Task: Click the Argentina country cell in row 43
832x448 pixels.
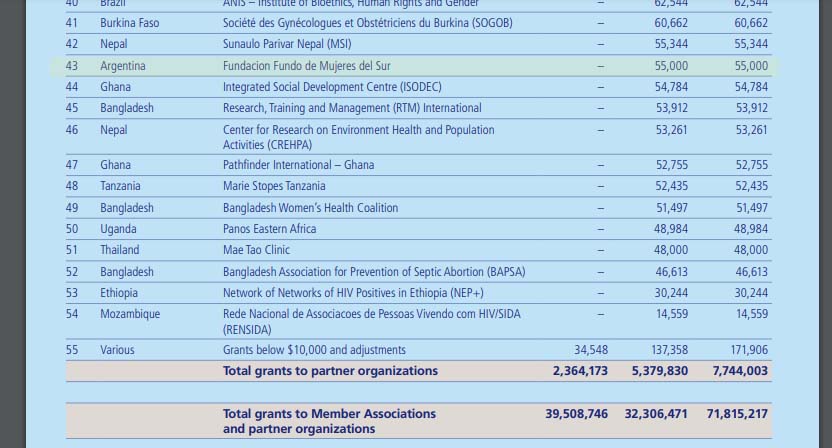Action: coord(122,66)
